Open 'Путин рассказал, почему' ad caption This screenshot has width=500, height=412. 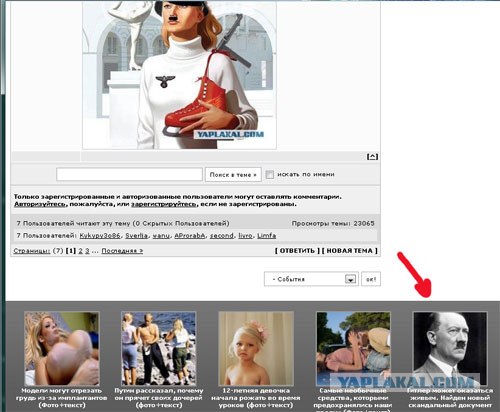pyautogui.click(x=159, y=398)
